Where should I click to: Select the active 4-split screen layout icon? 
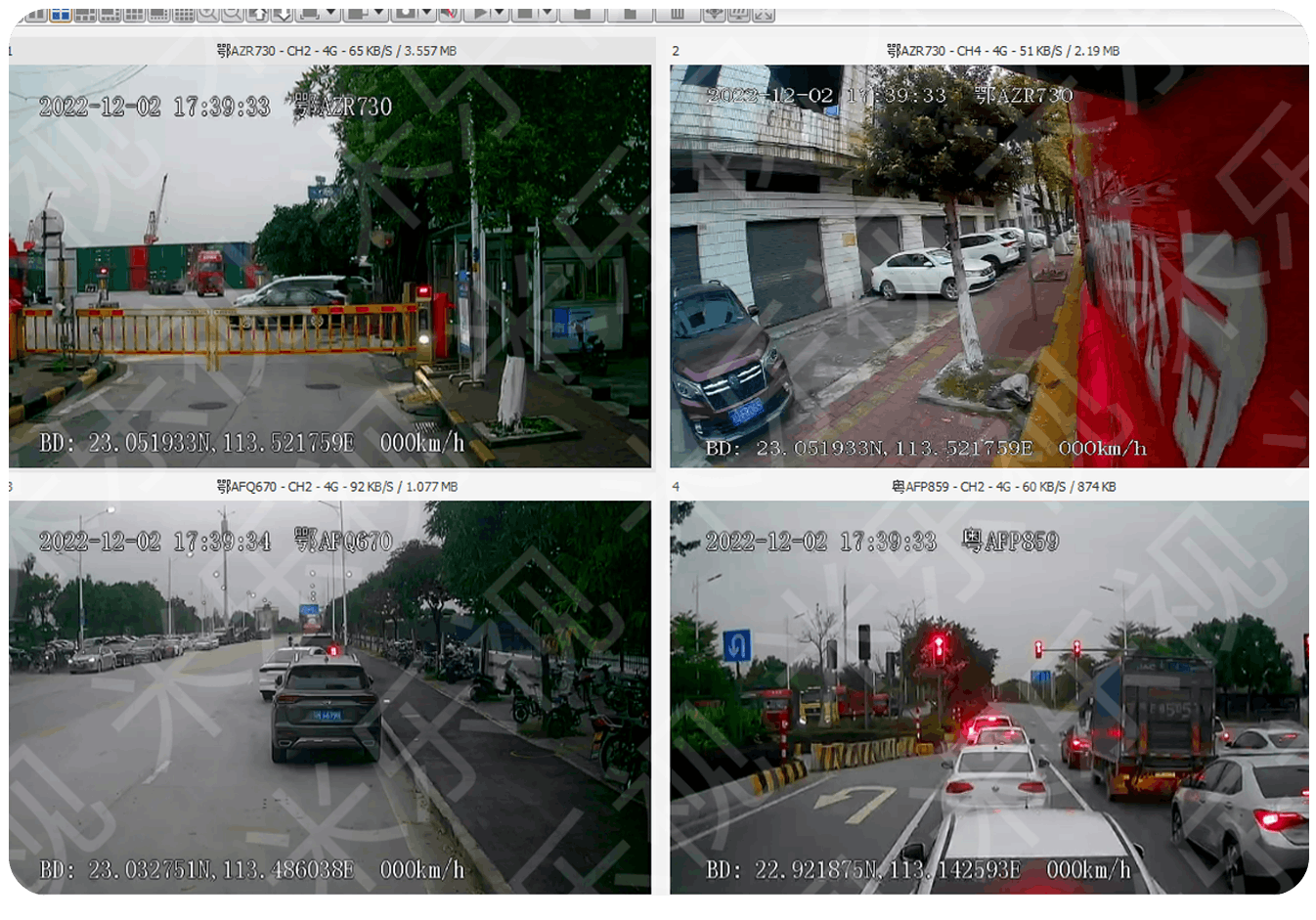pos(60,14)
